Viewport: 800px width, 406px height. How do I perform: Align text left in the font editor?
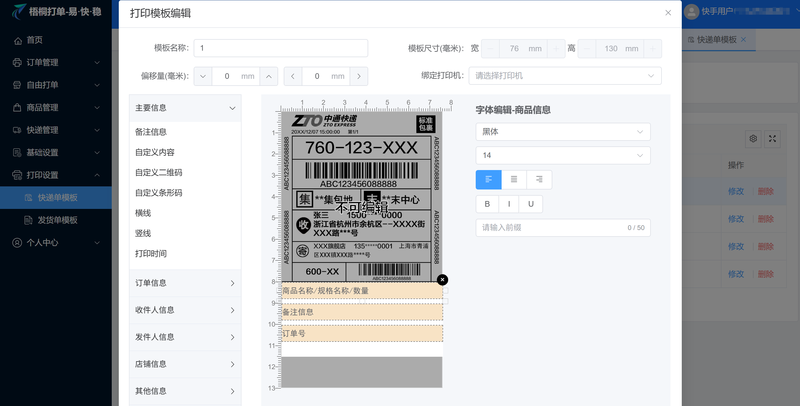click(x=488, y=180)
